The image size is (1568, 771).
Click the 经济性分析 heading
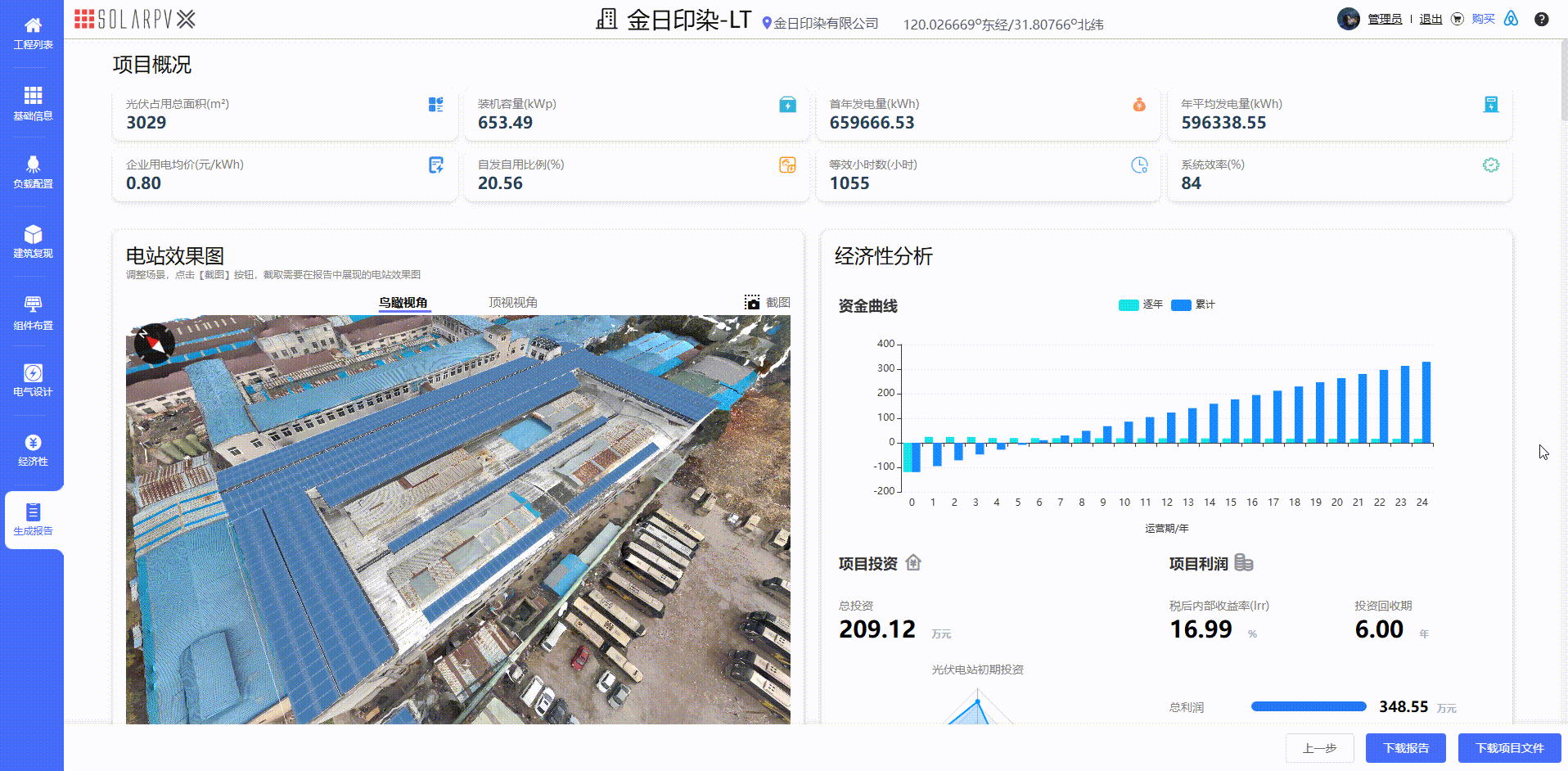point(883,256)
